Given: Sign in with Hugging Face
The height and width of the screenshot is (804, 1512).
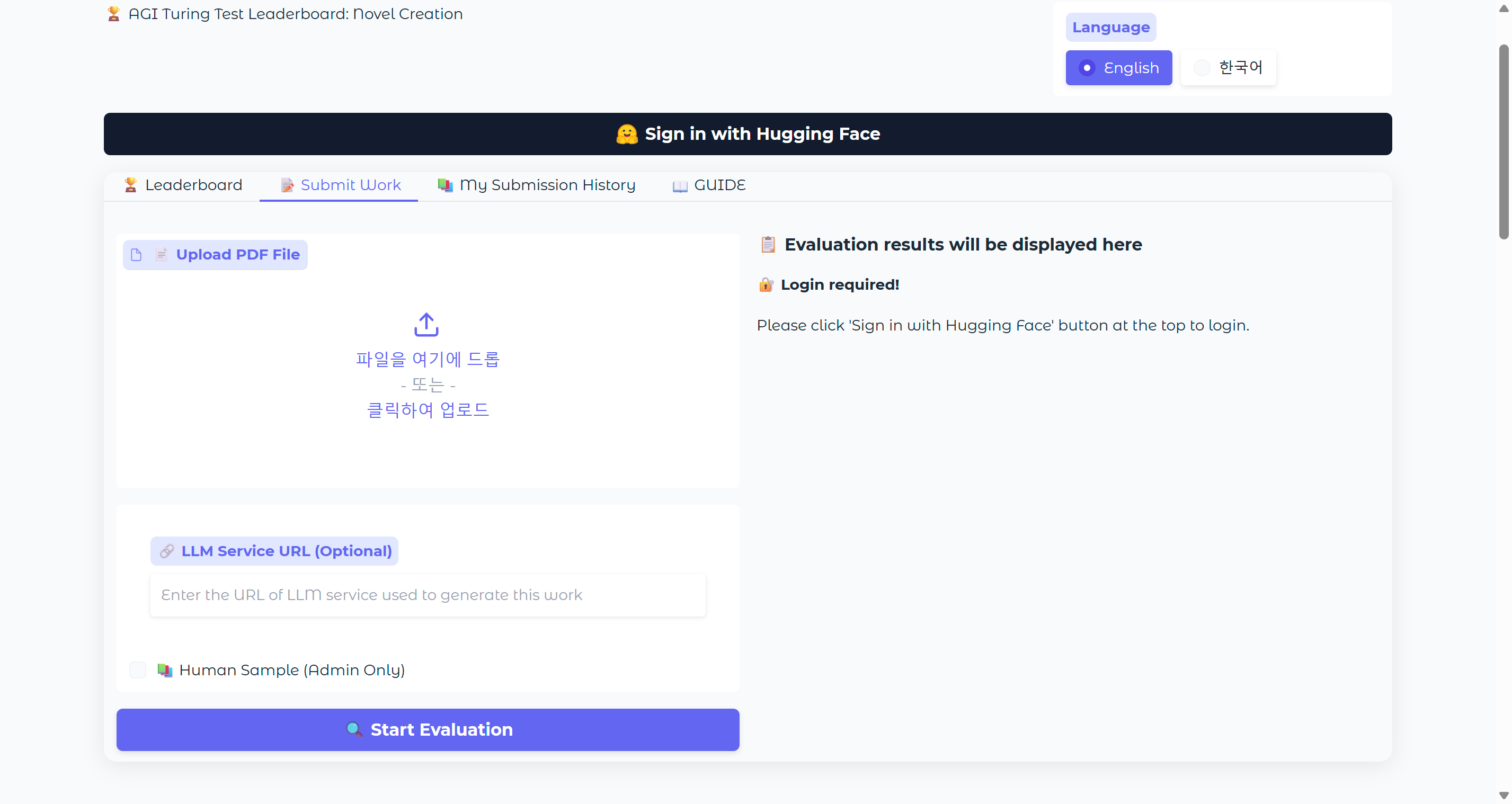Looking at the screenshot, I should pos(748,134).
